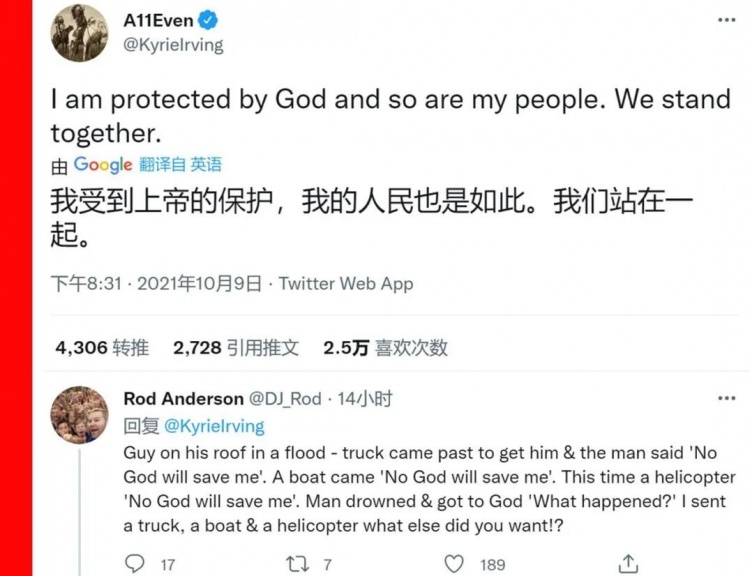Open the tweet timestamp 下午8:31 2021年10月9日
This screenshot has width=750, height=576.
coord(156,284)
